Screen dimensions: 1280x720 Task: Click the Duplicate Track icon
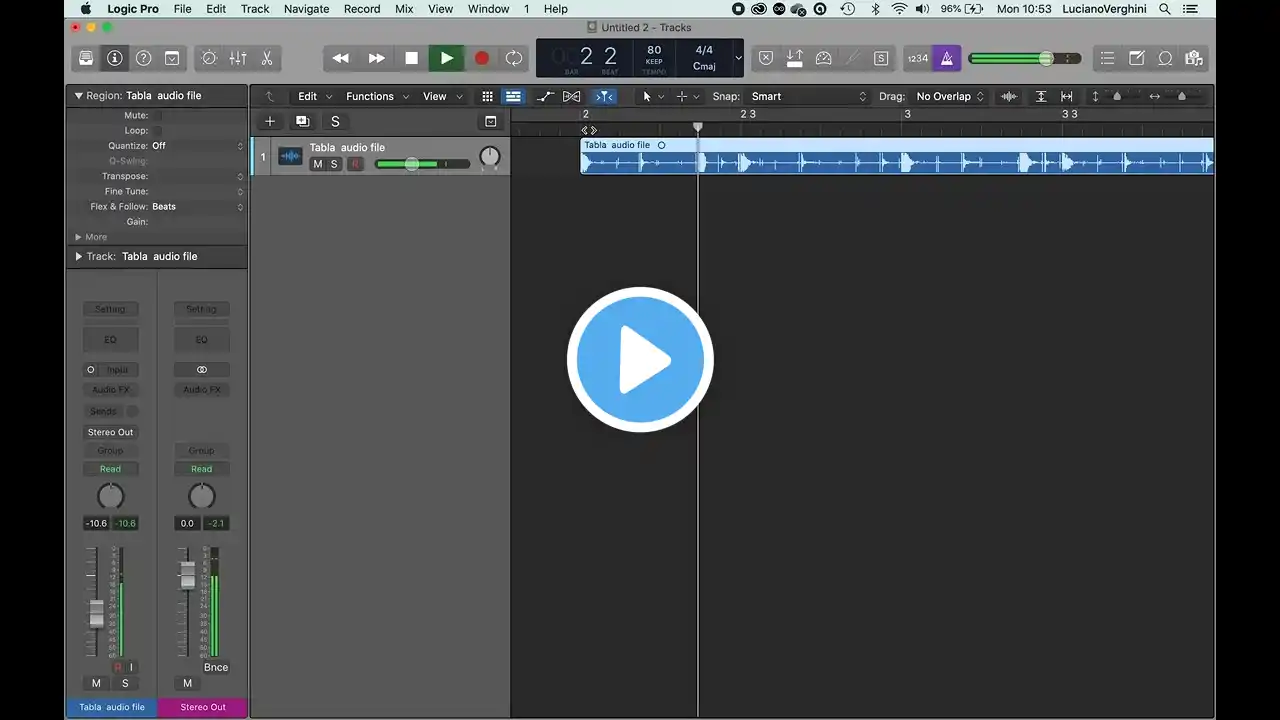pyautogui.click(x=302, y=121)
